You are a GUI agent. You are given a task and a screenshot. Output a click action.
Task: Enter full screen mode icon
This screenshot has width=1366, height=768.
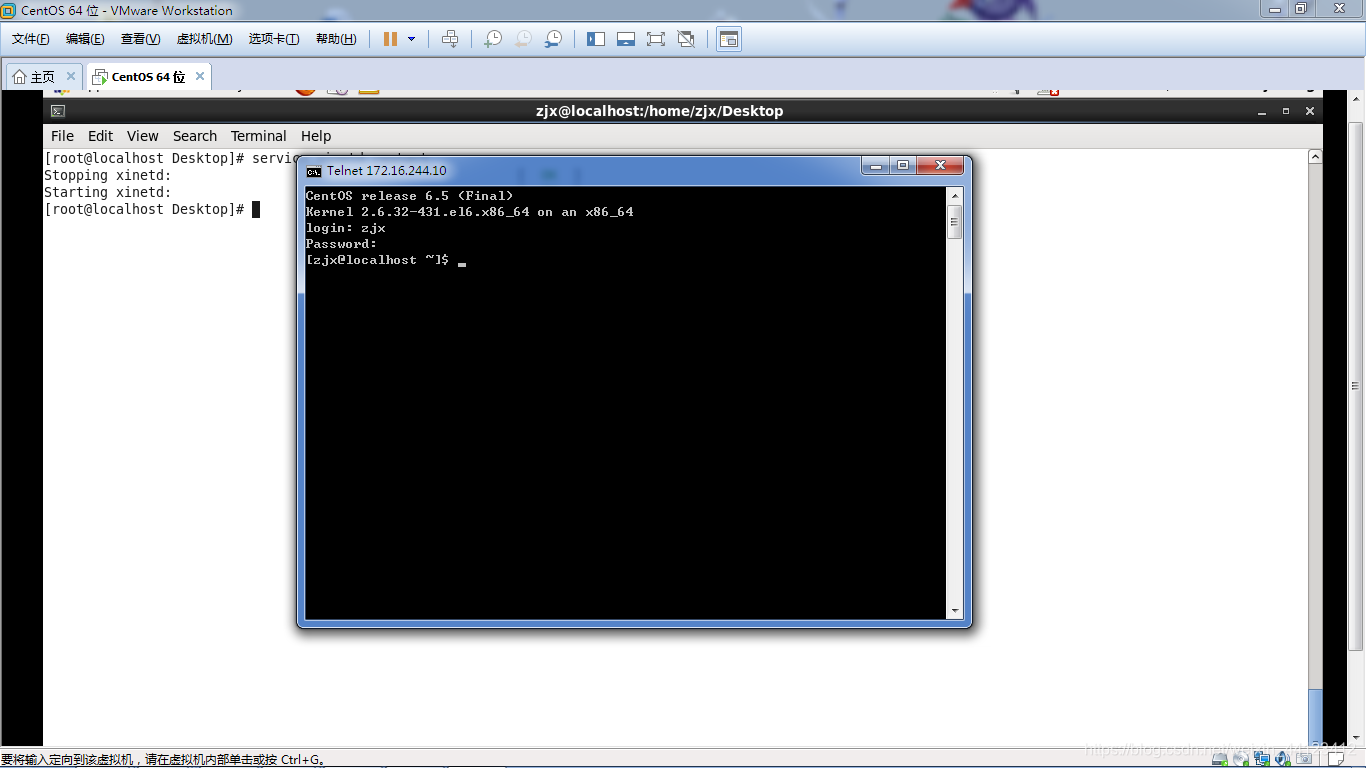tap(656, 39)
